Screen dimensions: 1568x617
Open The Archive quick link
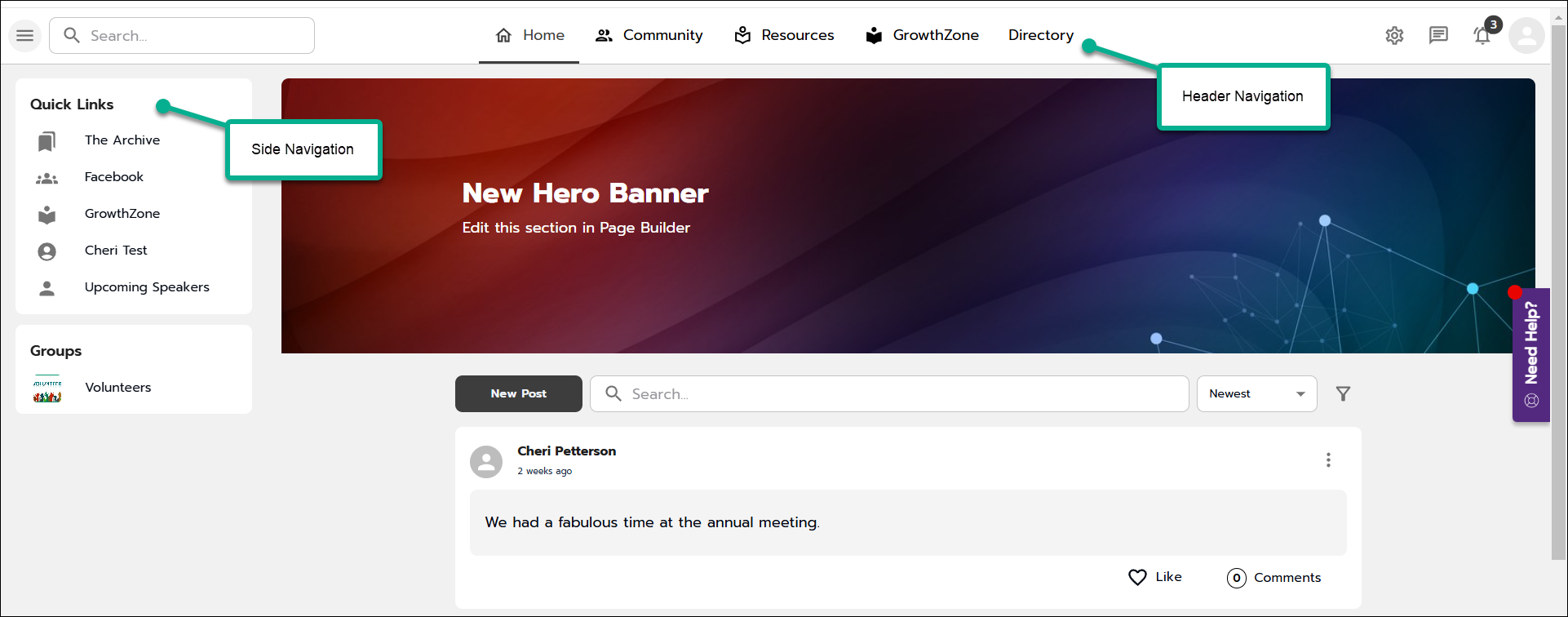coord(122,140)
